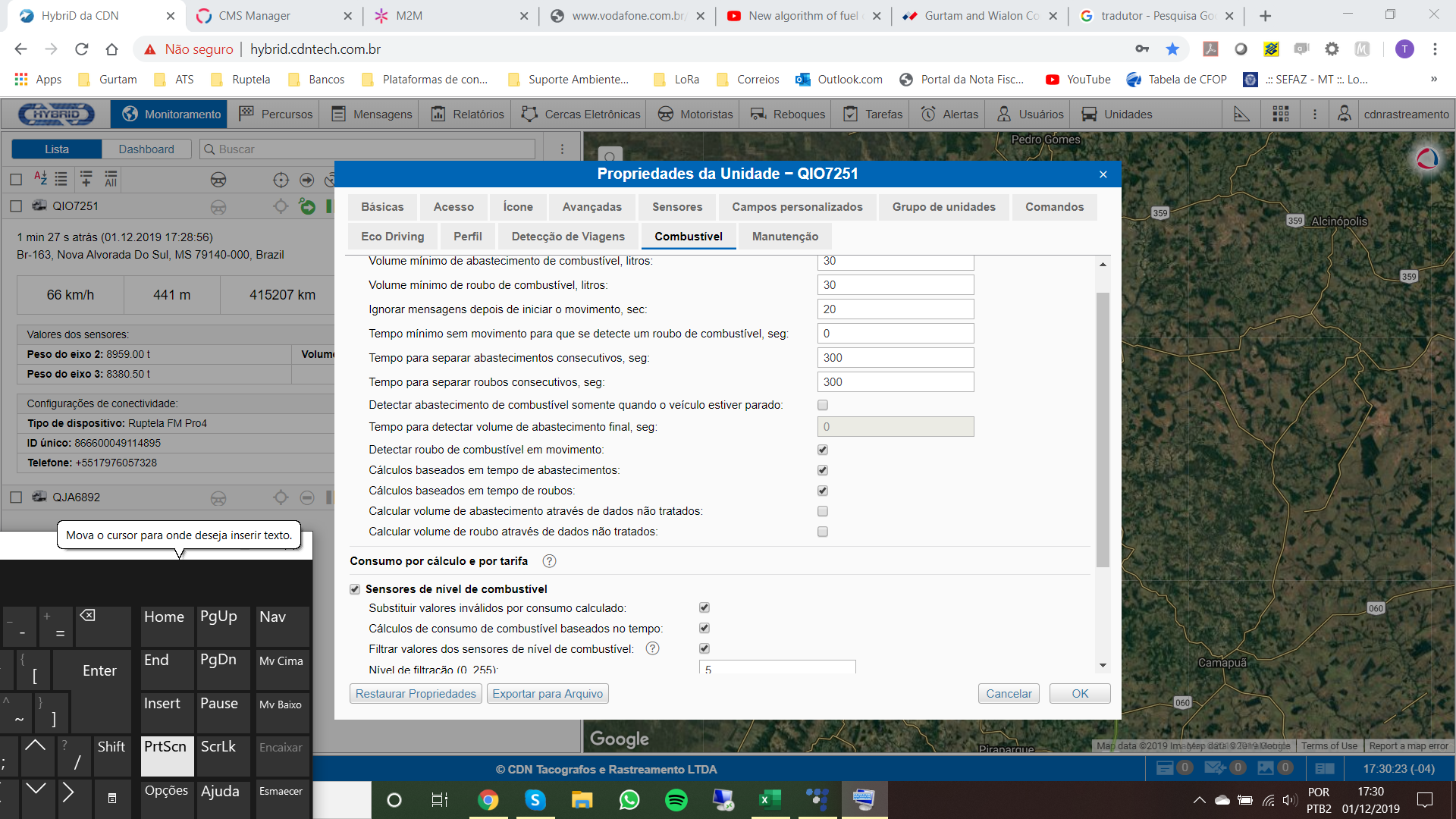1456x819 pixels.
Task: Click the minimum theft volume input field
Action: tap(895, 285)
